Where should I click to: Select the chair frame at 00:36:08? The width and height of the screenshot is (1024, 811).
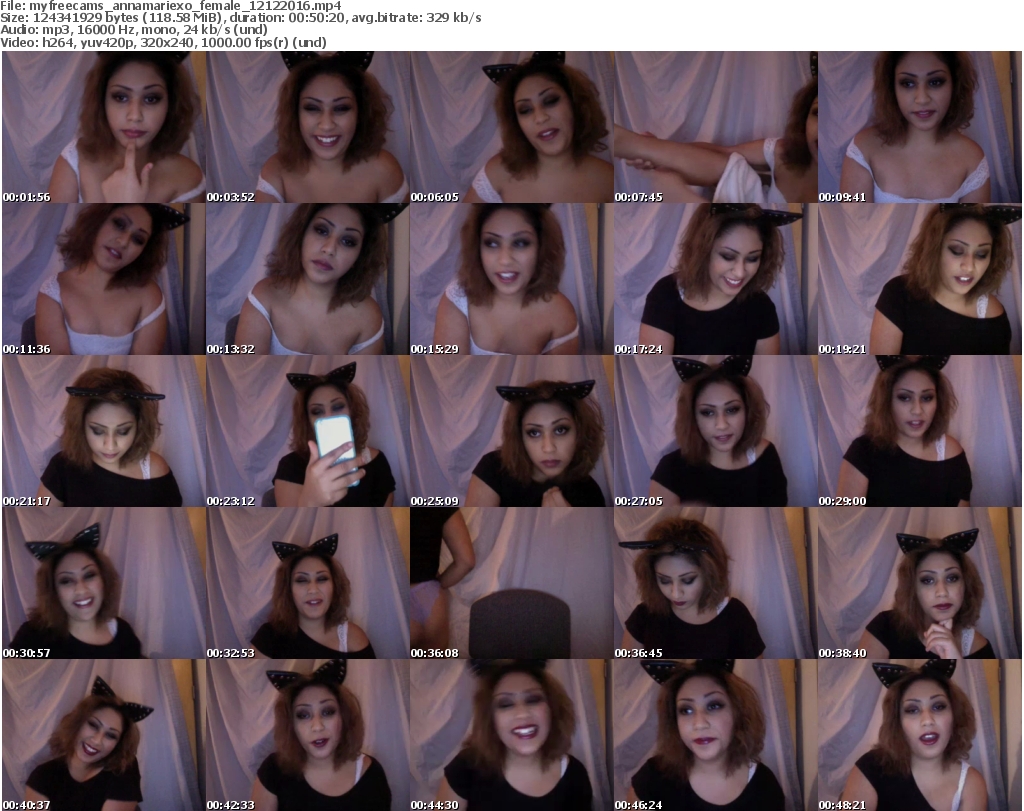(x=511, y=583)
